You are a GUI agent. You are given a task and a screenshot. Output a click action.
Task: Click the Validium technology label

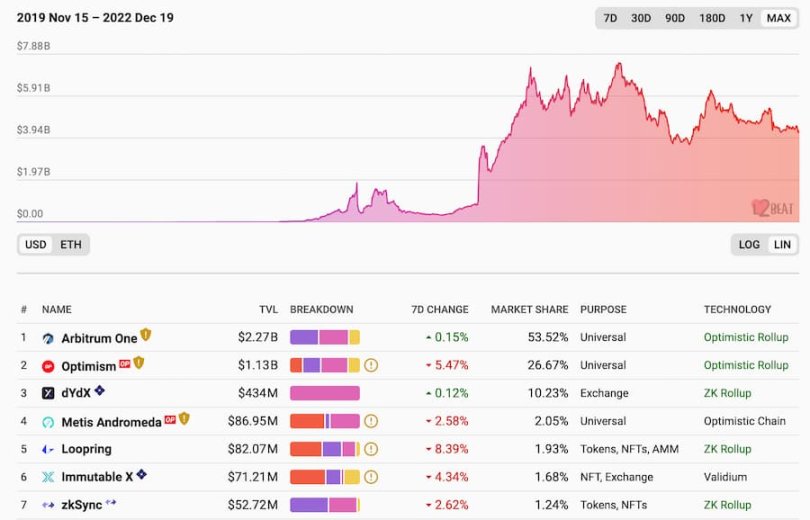tap(725, 477)
